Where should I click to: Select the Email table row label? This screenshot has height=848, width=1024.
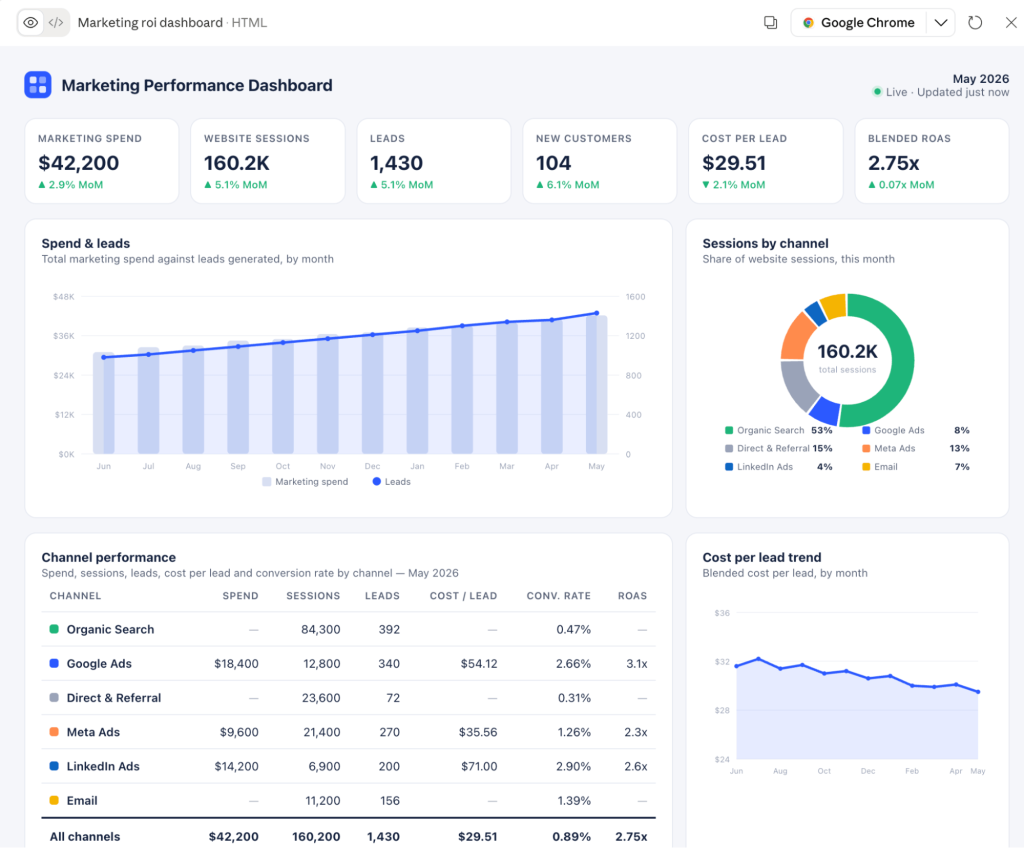(82, 801)
